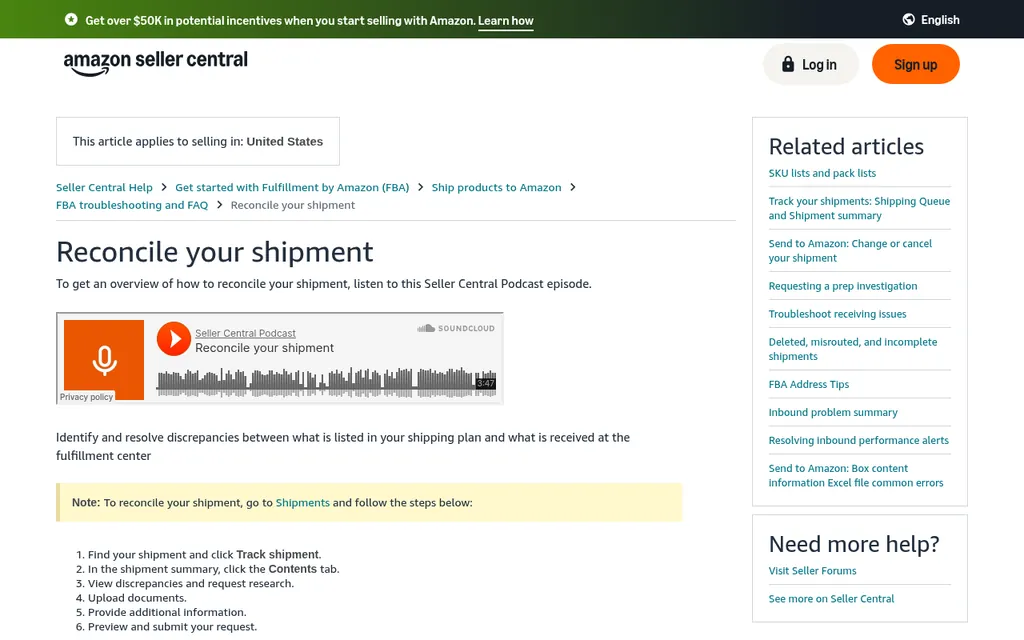Open the Amazon Seller Central logo

155,63
